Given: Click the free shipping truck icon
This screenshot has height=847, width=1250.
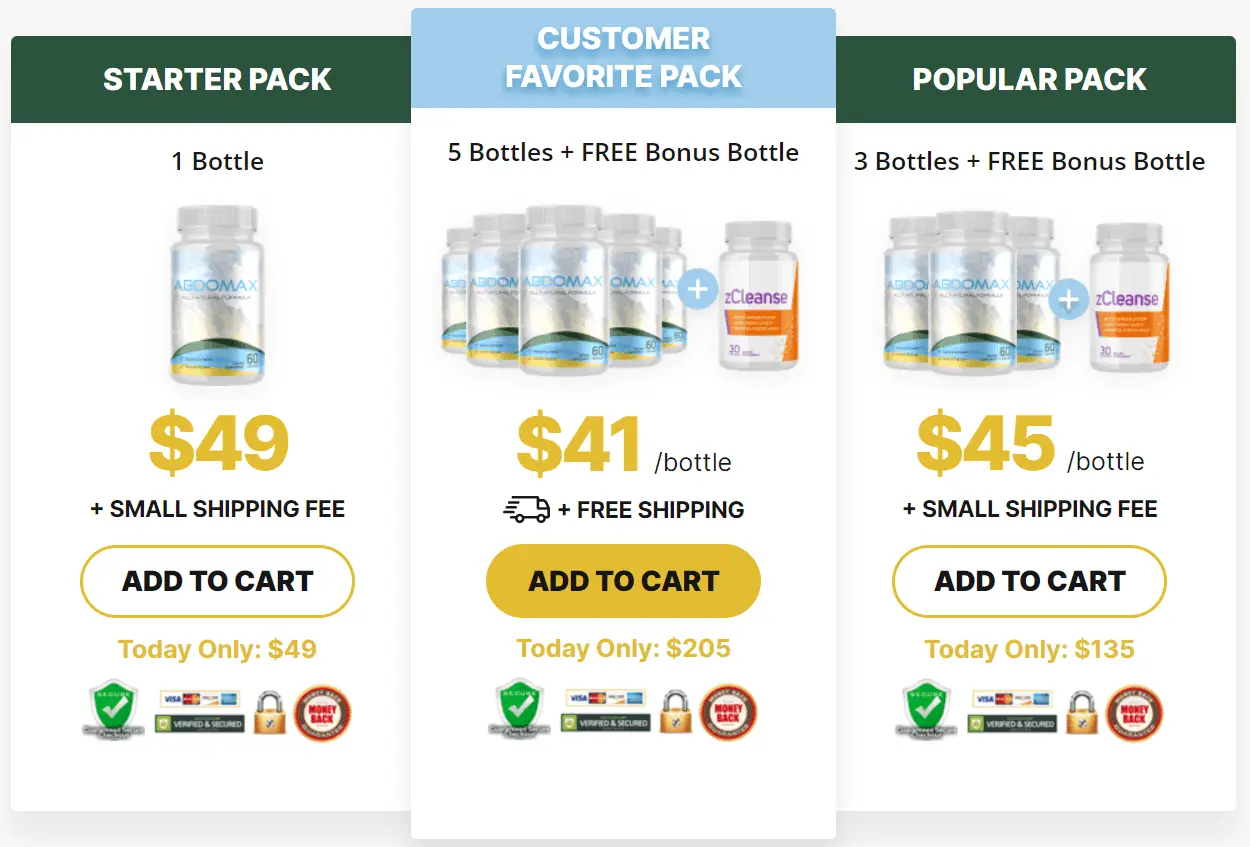Looking at the screenshot, I should 527,509.
